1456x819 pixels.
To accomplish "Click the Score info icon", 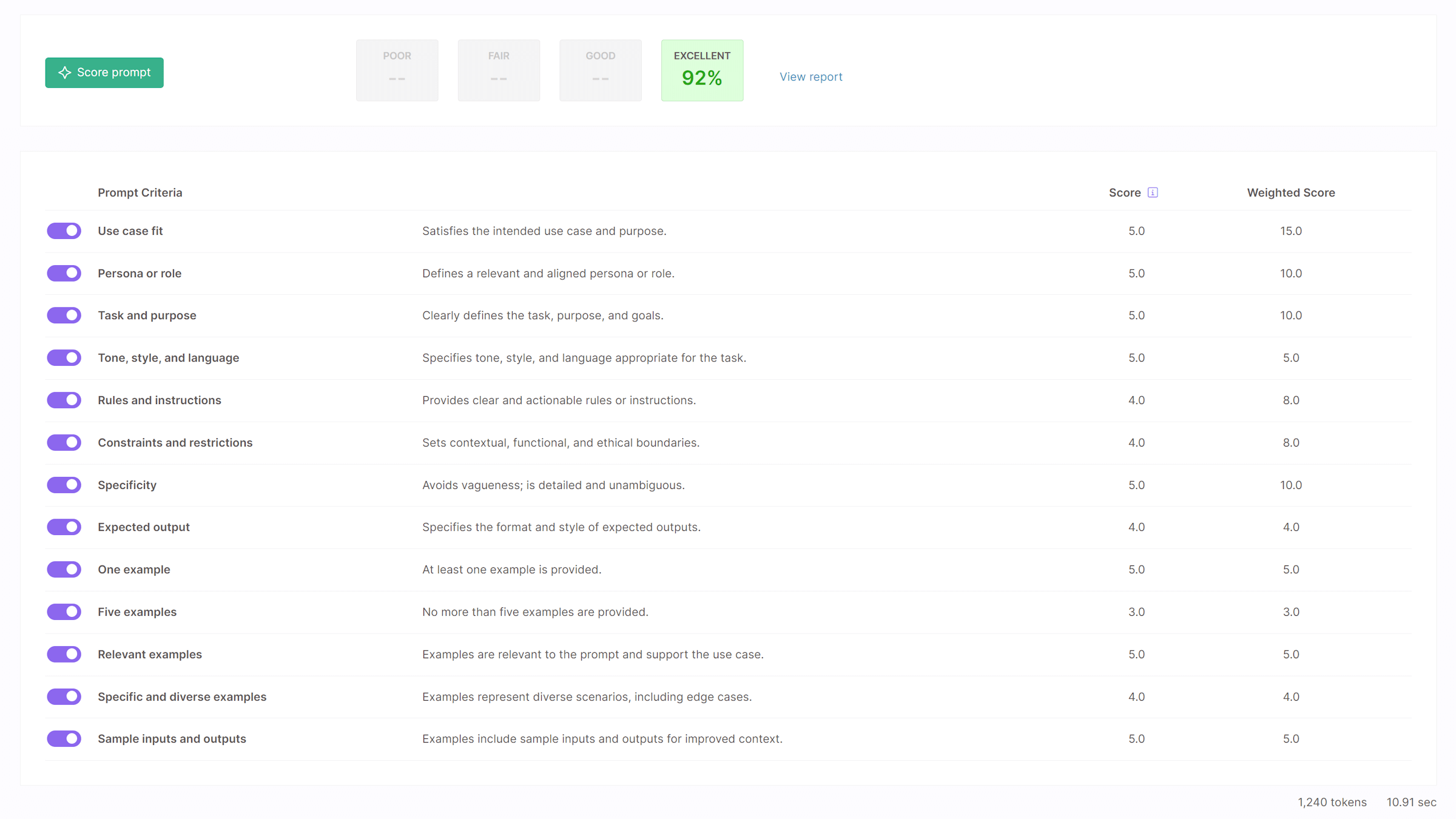I will pos(1153,192).
